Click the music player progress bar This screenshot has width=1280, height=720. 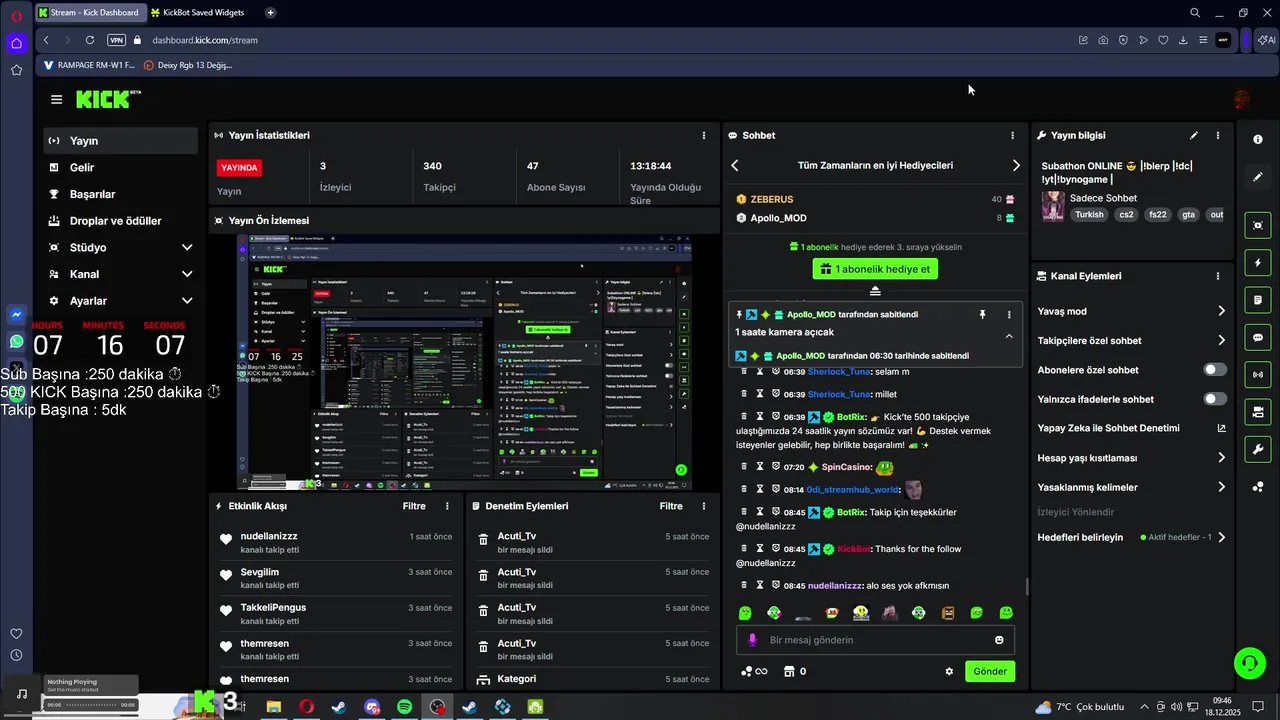[91, 705]
